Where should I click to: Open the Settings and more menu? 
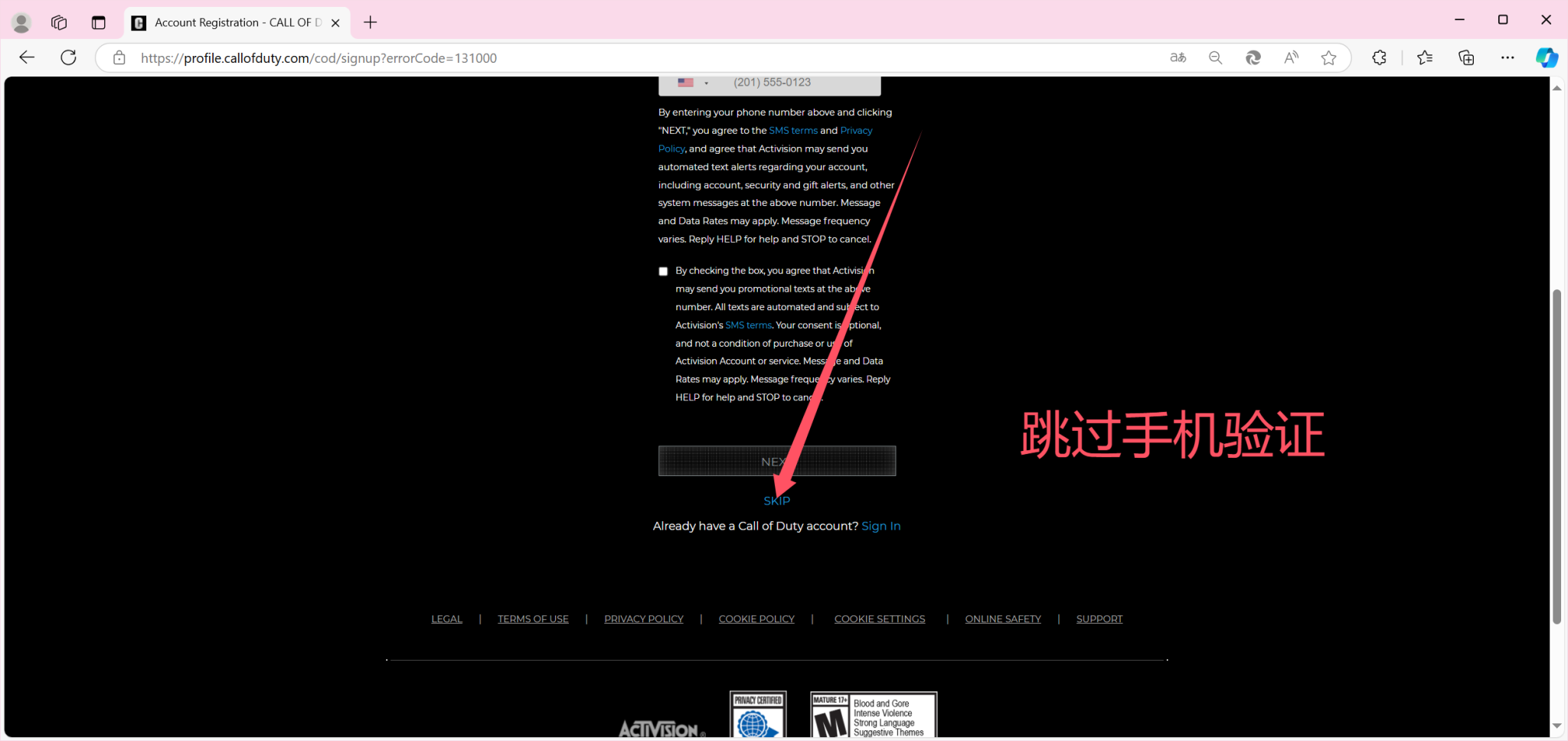1508,57
